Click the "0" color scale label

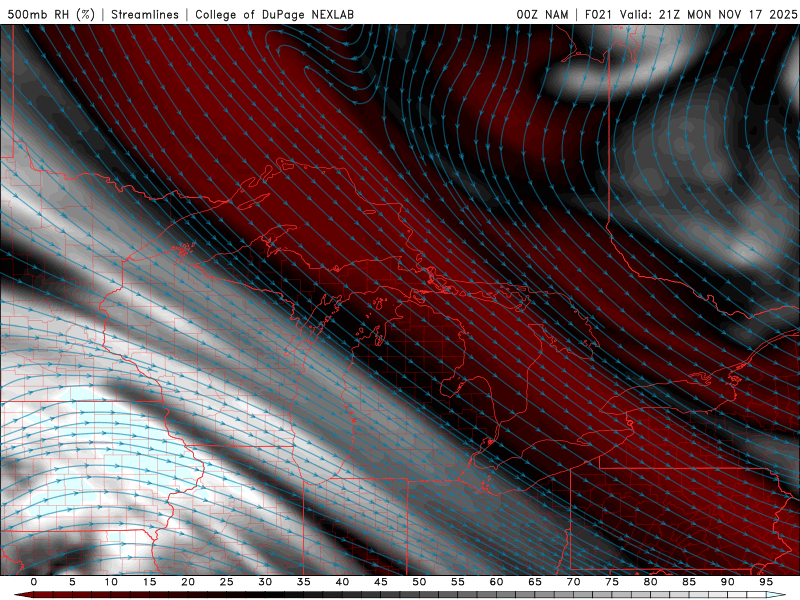34,582
